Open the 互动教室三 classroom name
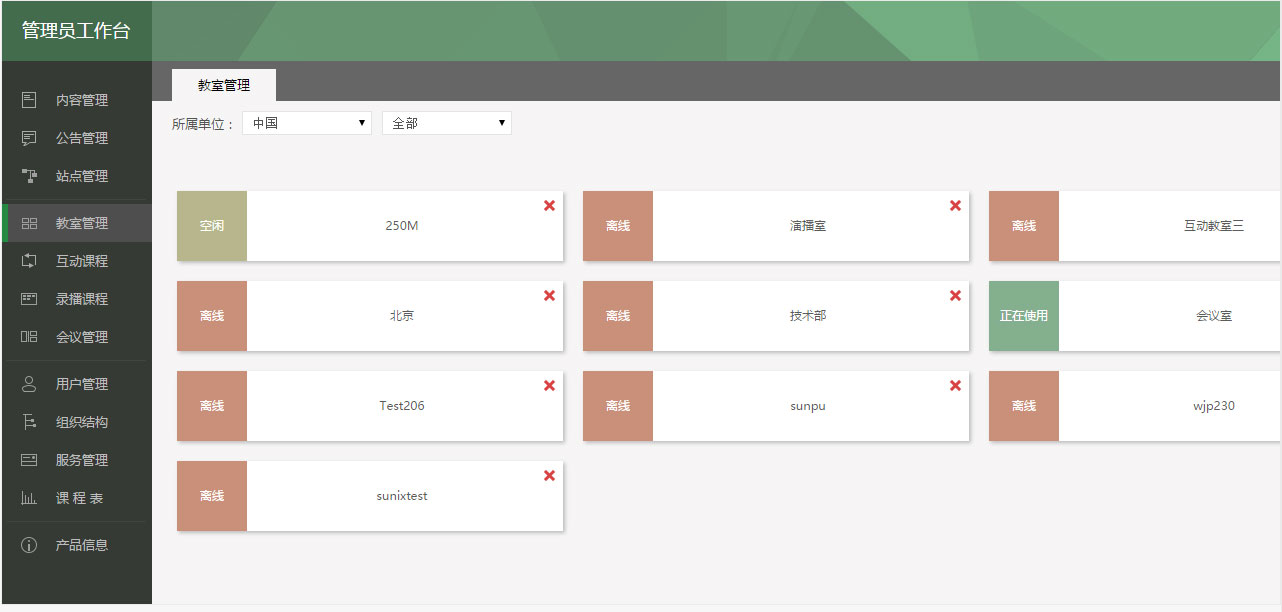Screen dimensions: 1282x612 click(x=1214, y=226)
